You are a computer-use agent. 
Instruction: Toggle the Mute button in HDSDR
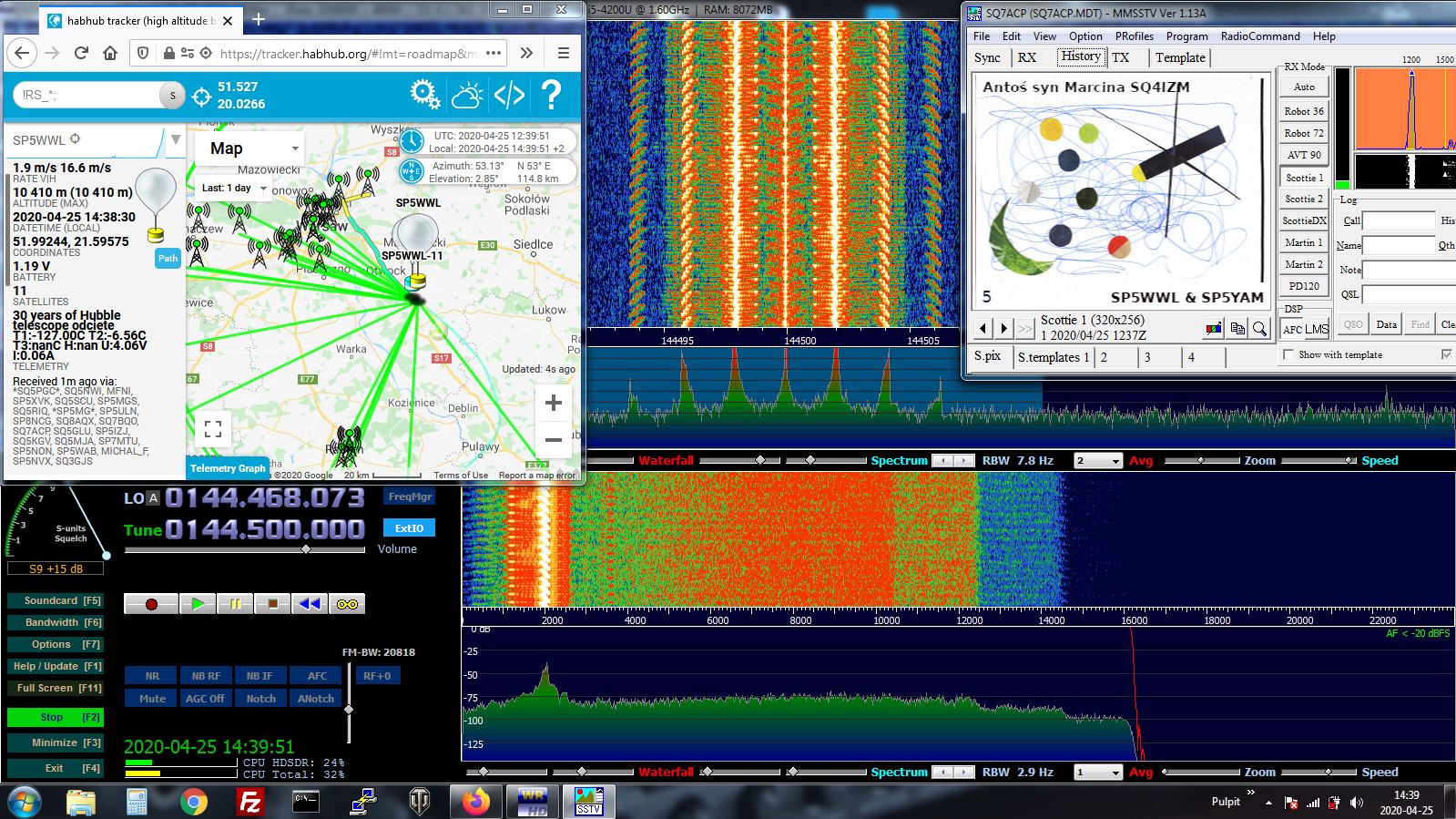coord(152,699)
